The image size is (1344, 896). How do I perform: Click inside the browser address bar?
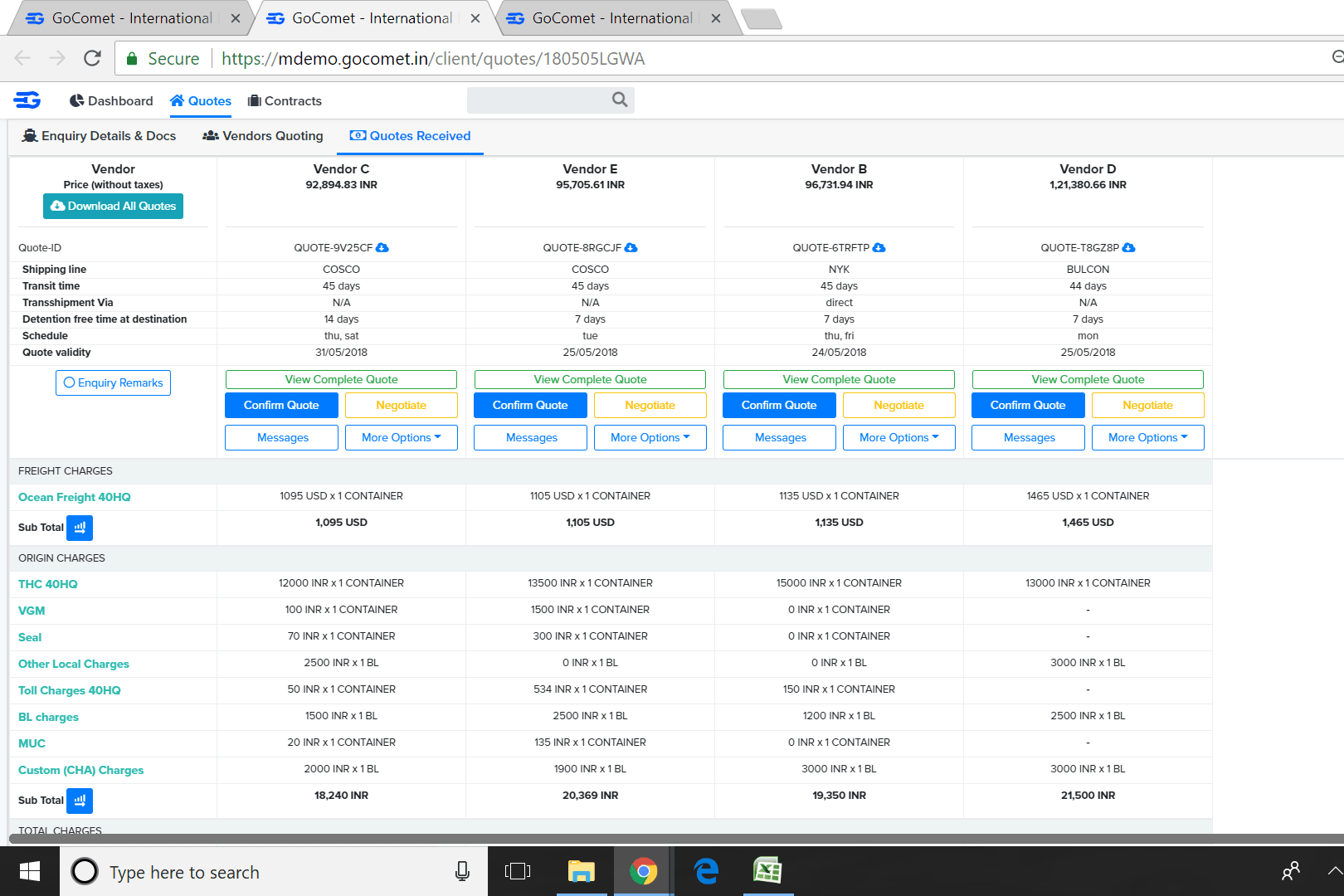pos(431,58)
